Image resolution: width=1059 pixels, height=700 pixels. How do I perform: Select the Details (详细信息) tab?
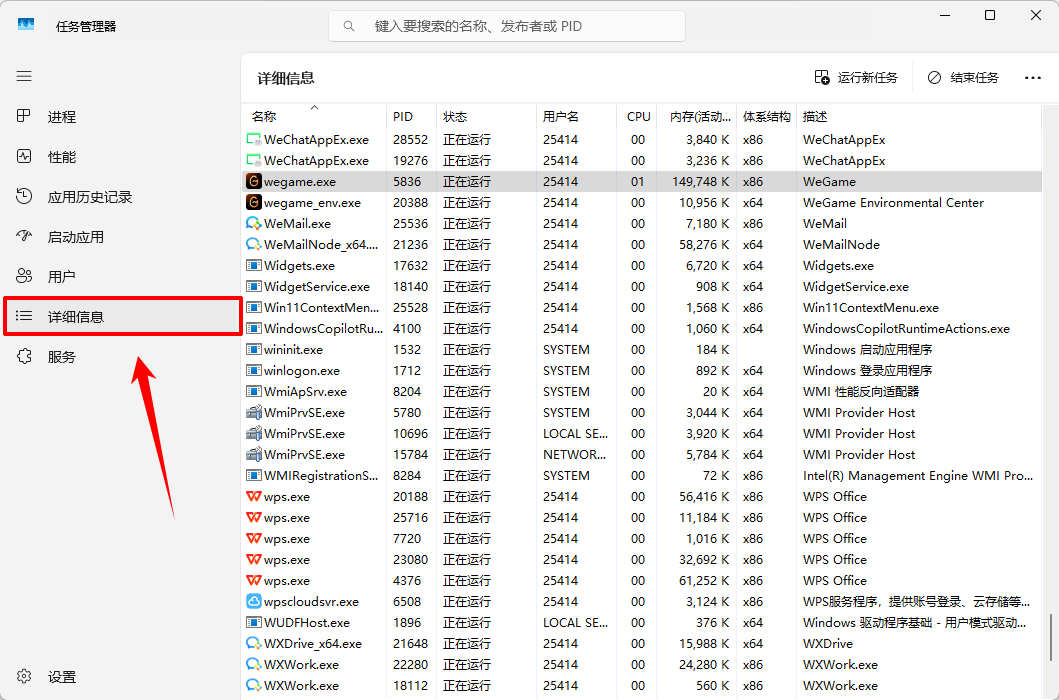pos(122,316)
